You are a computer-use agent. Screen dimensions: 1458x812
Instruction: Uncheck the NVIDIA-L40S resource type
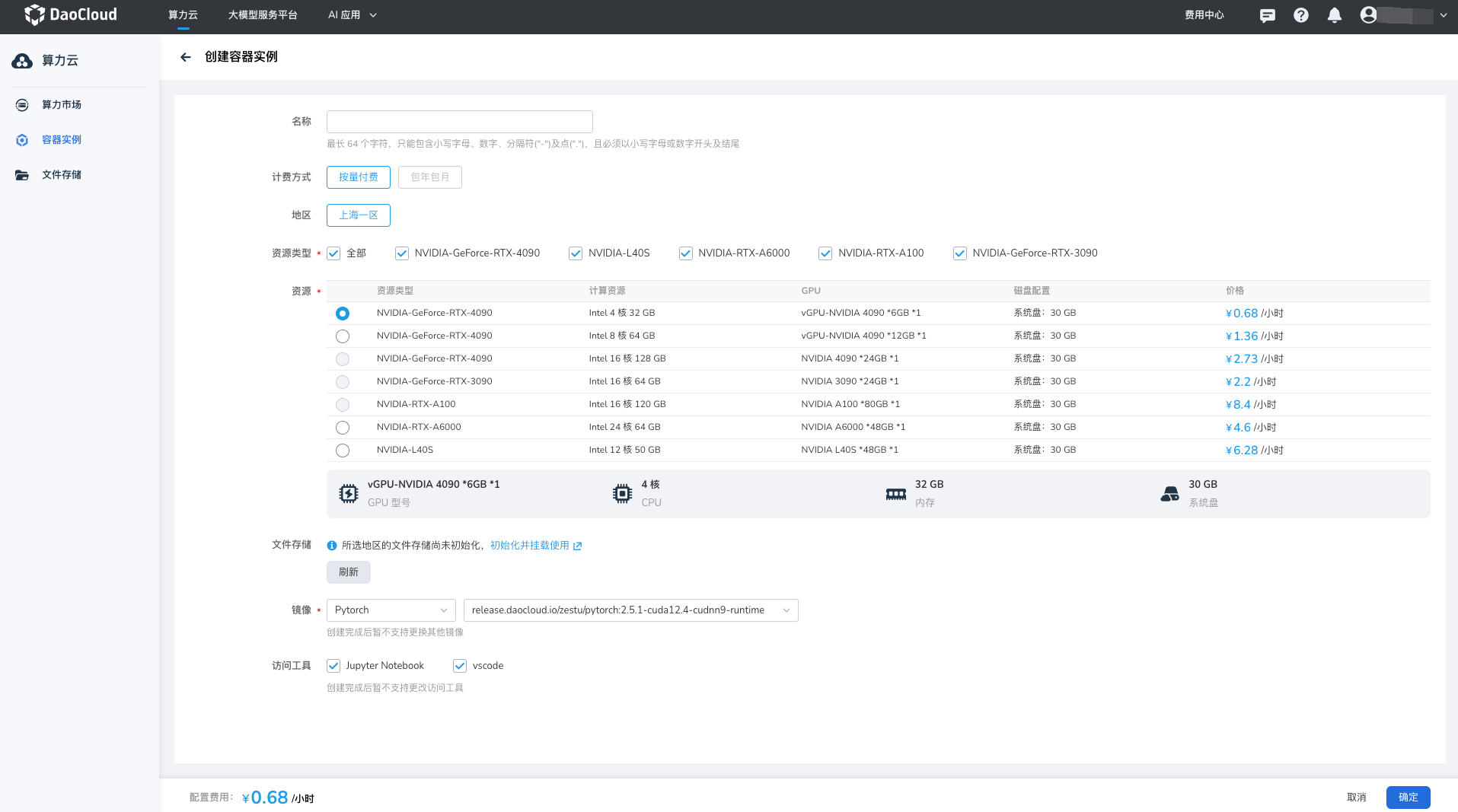576,253
